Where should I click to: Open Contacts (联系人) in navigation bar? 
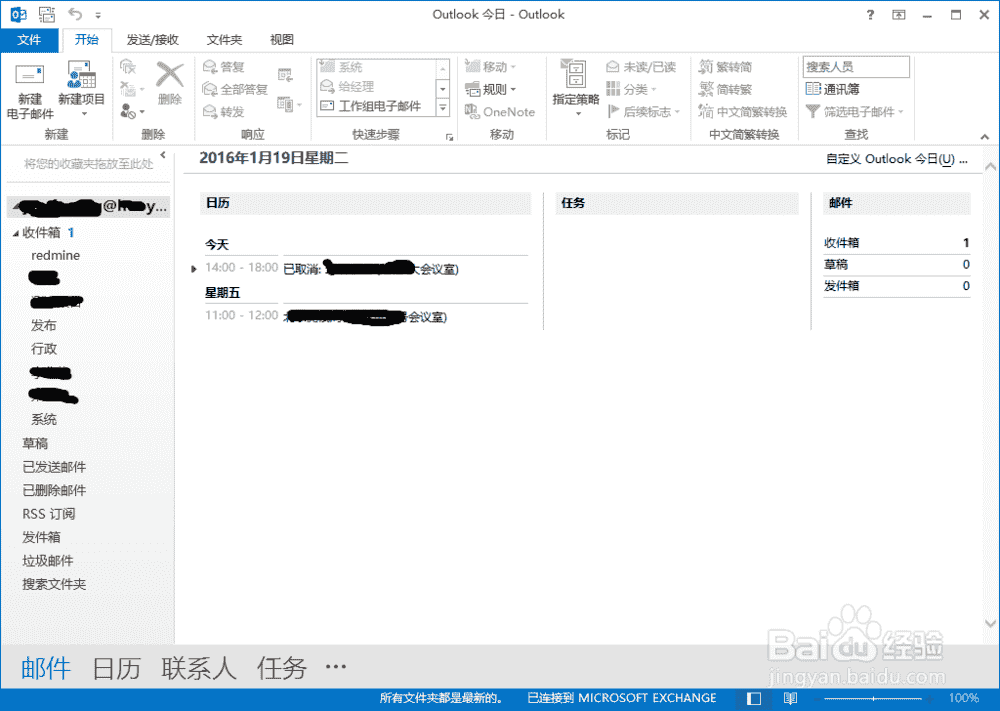[x=198, y=668]
